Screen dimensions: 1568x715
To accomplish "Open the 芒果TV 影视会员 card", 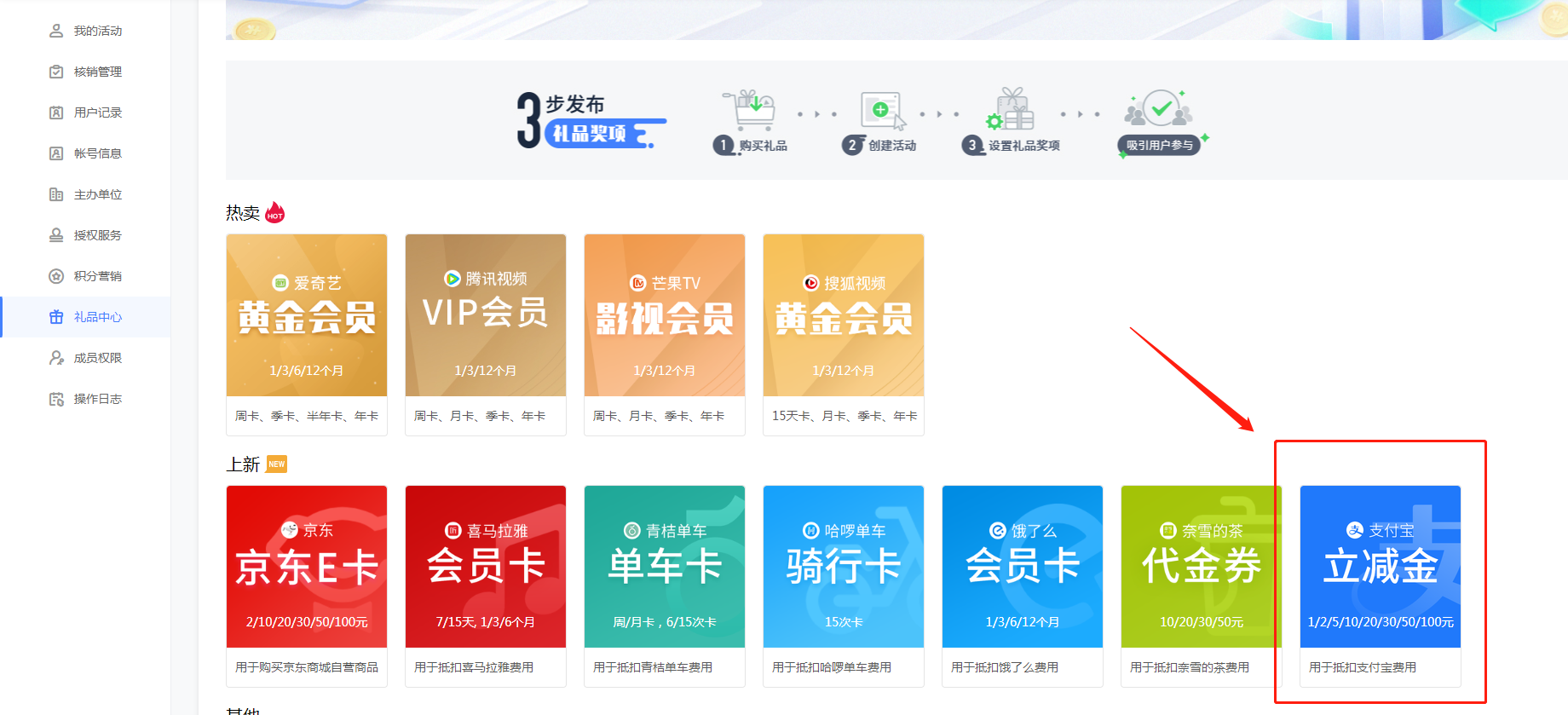I will click(665, 335).
